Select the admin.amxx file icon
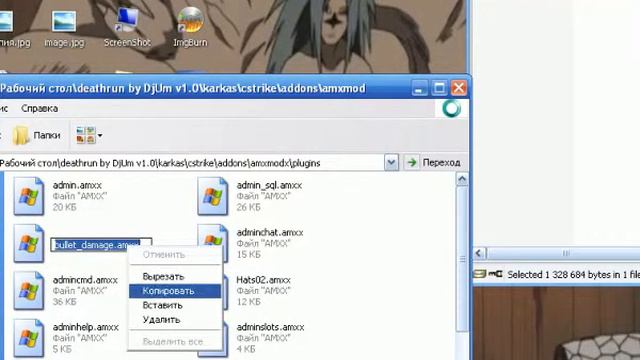The height and width of the screenshot is (360, 640). pyautogui.click(x=29, y=196)
